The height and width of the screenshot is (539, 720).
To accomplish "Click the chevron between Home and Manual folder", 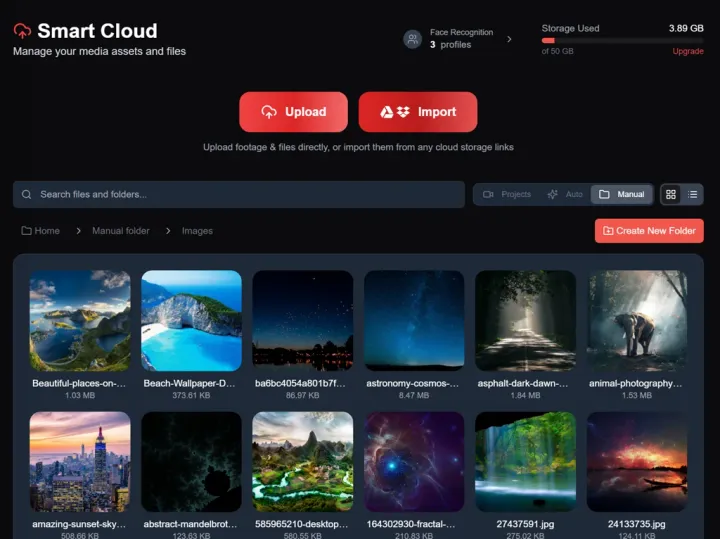I will pyautogui.click(x=79, y=230).
